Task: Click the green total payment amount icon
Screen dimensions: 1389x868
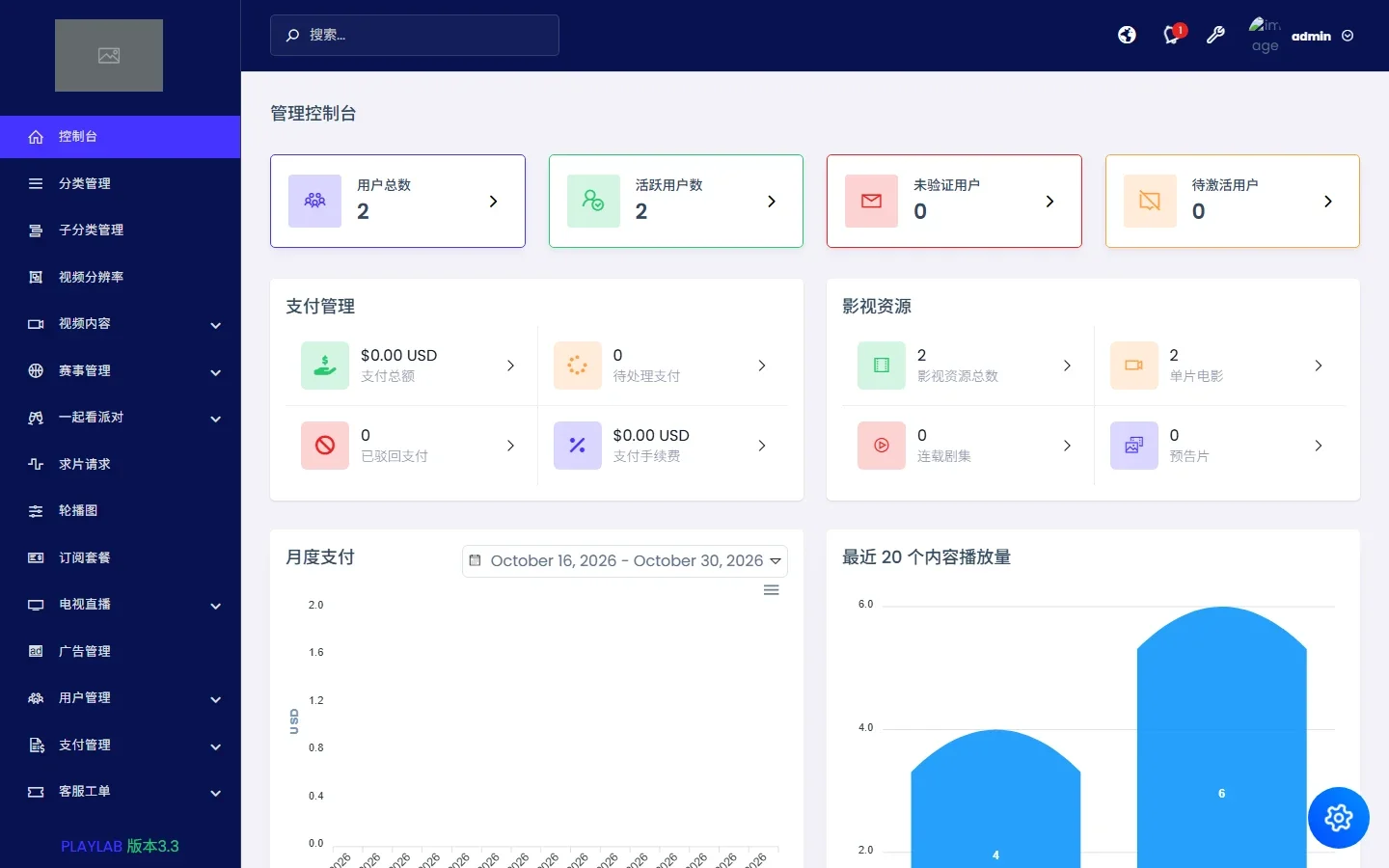Action: tap(325, 366)
